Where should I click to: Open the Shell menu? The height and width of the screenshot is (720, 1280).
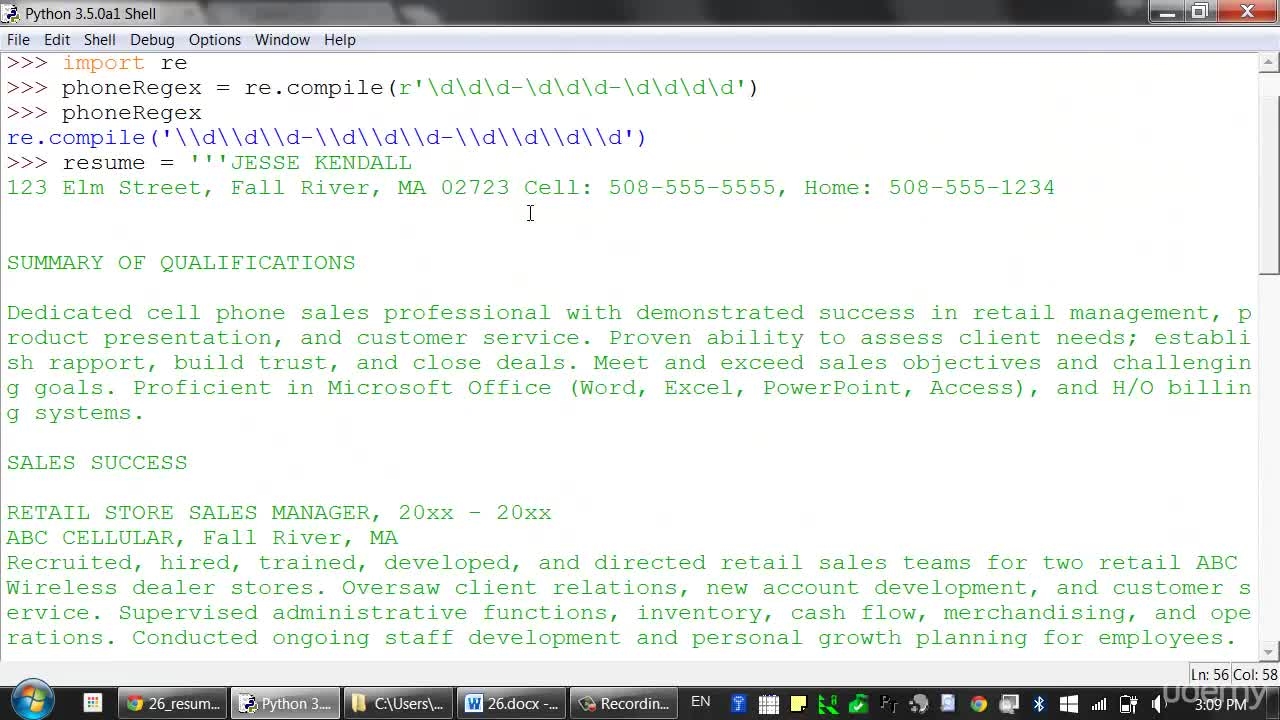99,40
